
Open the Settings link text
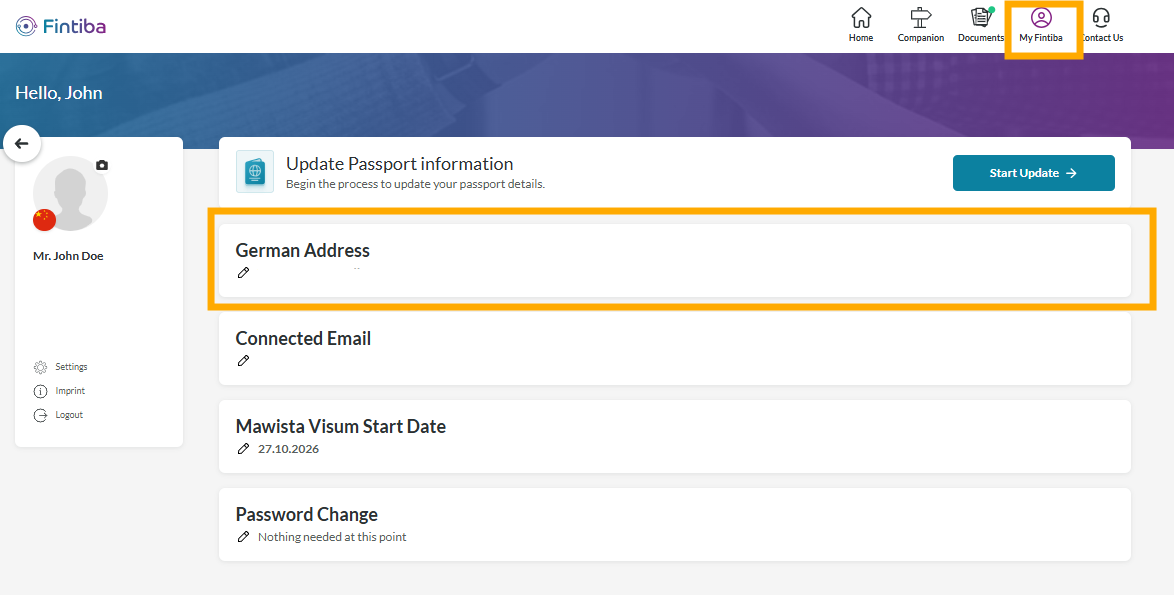click(x=71, y=367)
